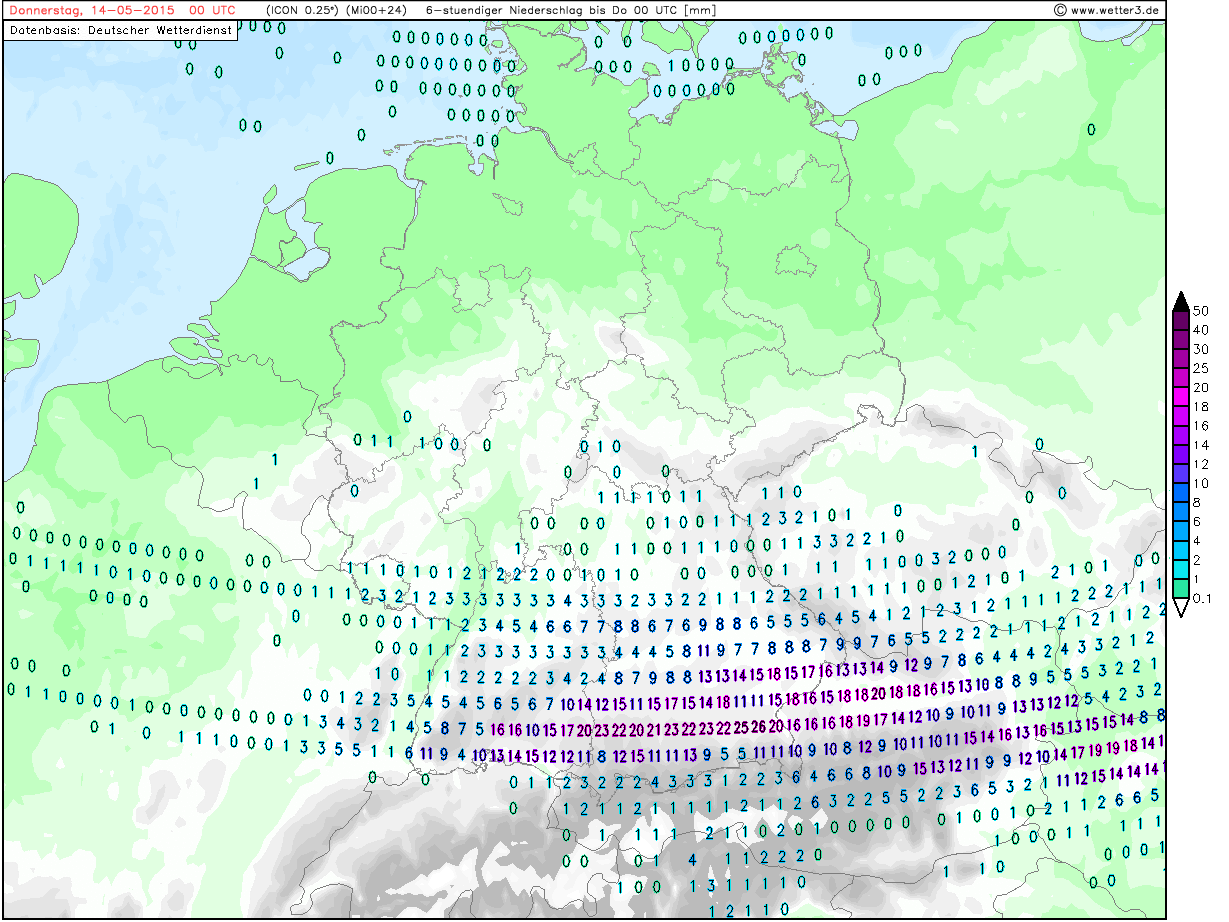Pick the cyan legend swatch between 1 and 2
This screenshot has width=1229, height=922.
[x=1180, y=570]
